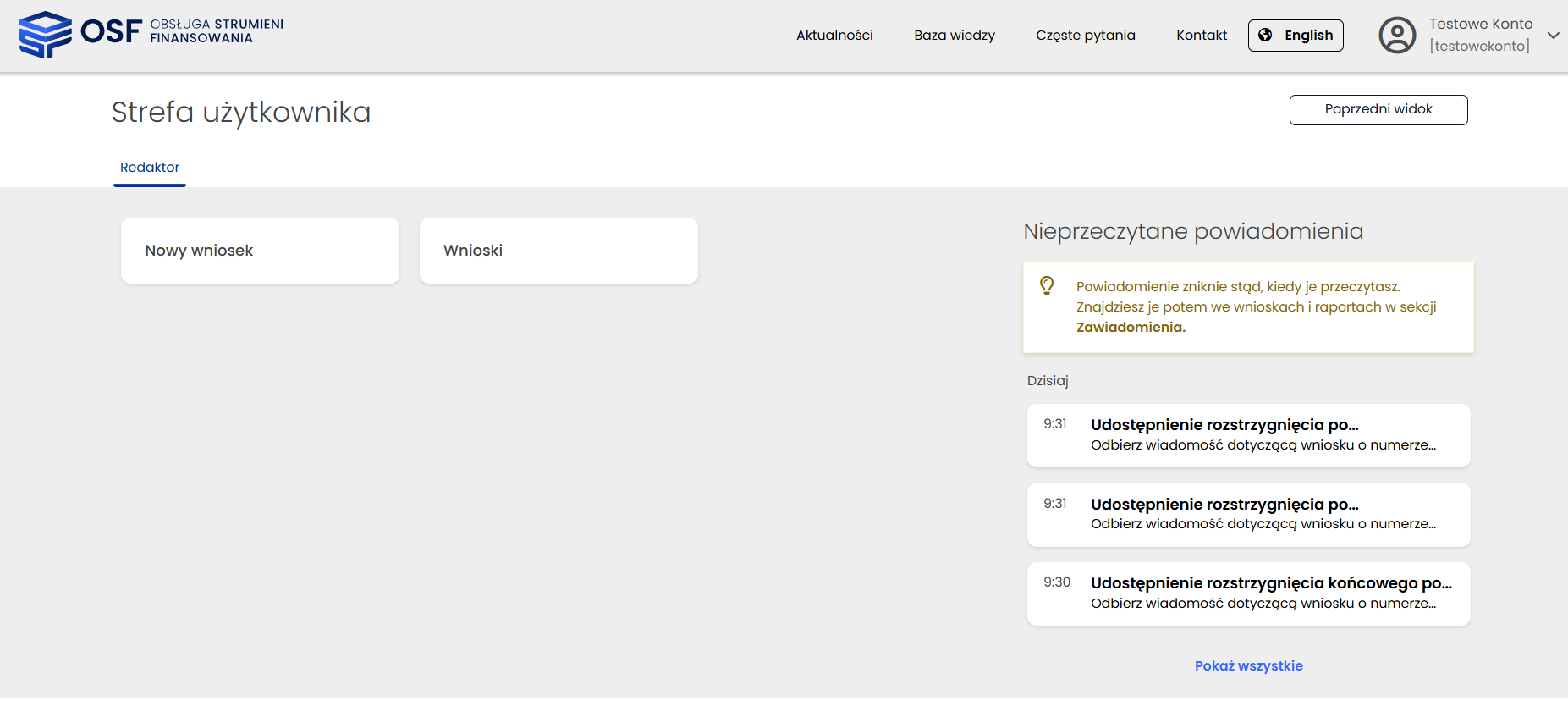Open the Aktualności menu item
This screenshot has width=1568, height=701.
pyautogui.click(x=834, y=36)
